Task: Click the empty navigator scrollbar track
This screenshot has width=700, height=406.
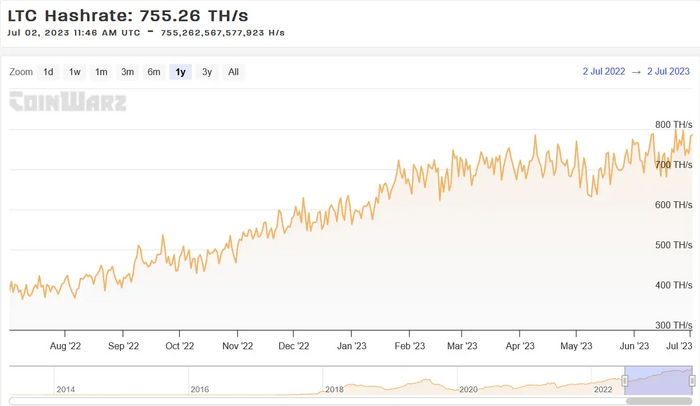Action: (x=300, y=401)
